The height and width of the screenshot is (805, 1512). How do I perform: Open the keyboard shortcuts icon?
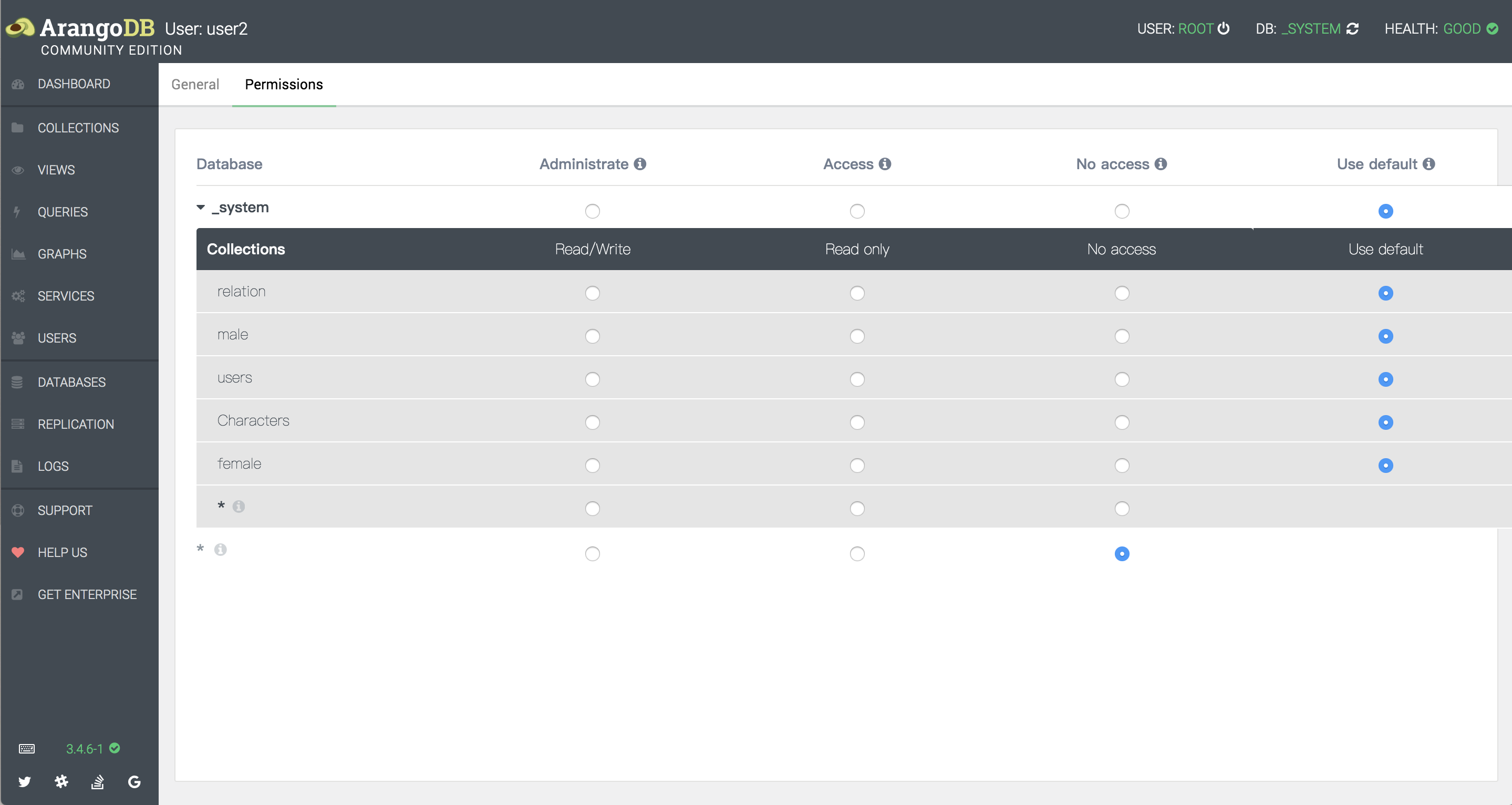26,749
